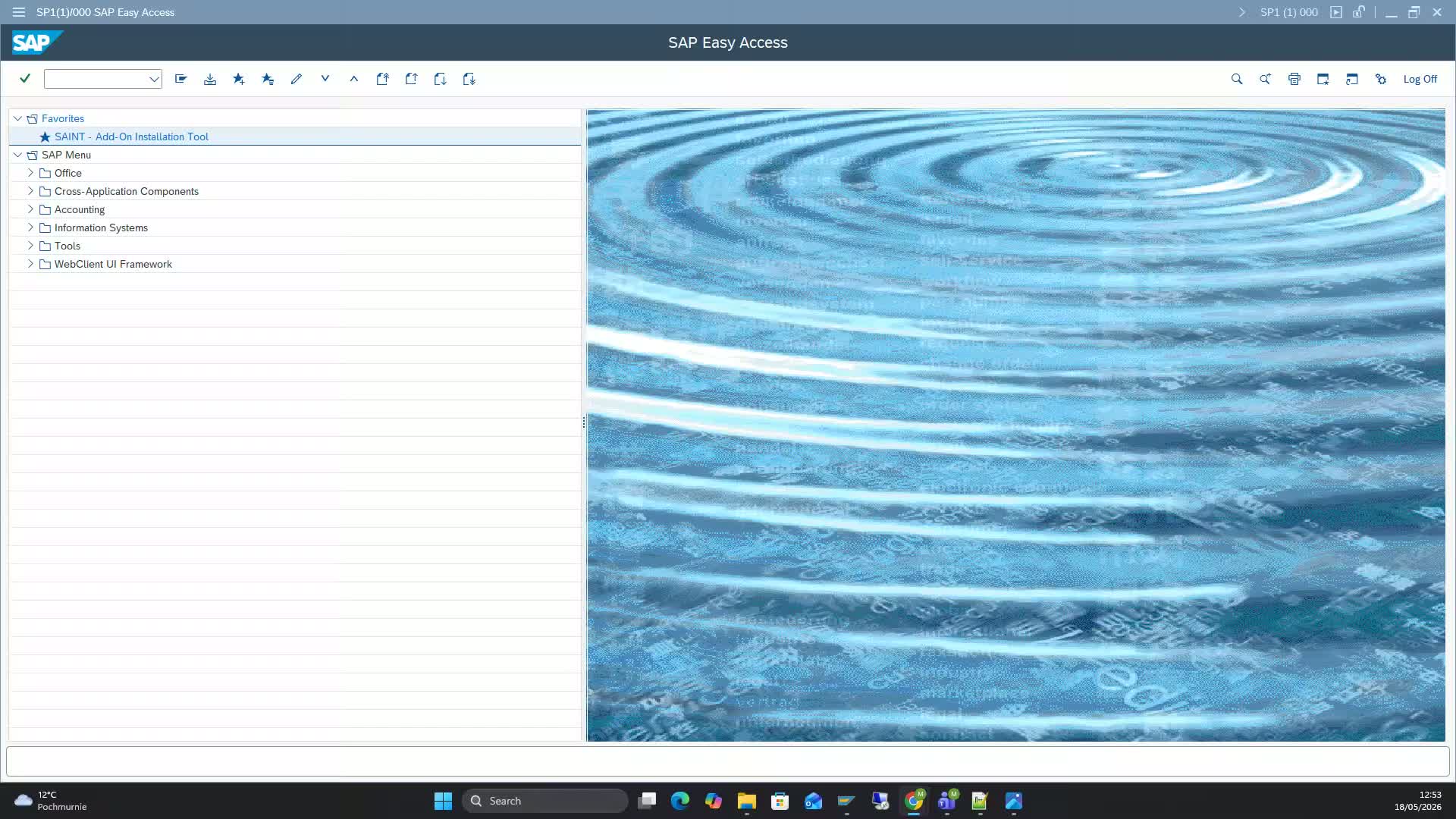Click the window-with-return-arrow shortcut icon
The width and height of the screenshot is (1456, 819).
pos(1352,79)
